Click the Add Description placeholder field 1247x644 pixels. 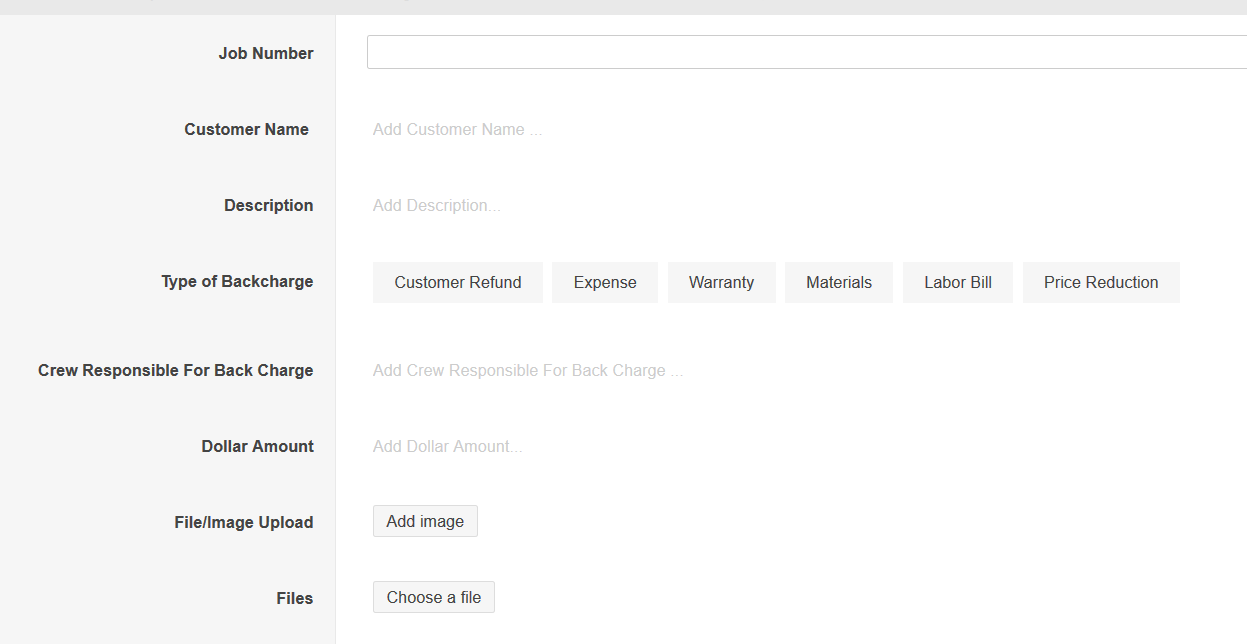pyautogui.click(x=436, y=206)
